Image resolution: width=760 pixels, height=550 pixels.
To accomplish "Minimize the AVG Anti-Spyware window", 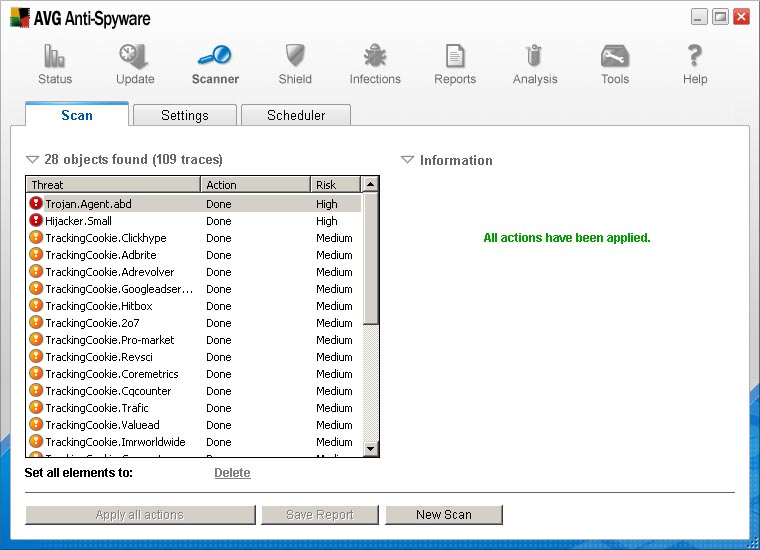I will (699, 17).
